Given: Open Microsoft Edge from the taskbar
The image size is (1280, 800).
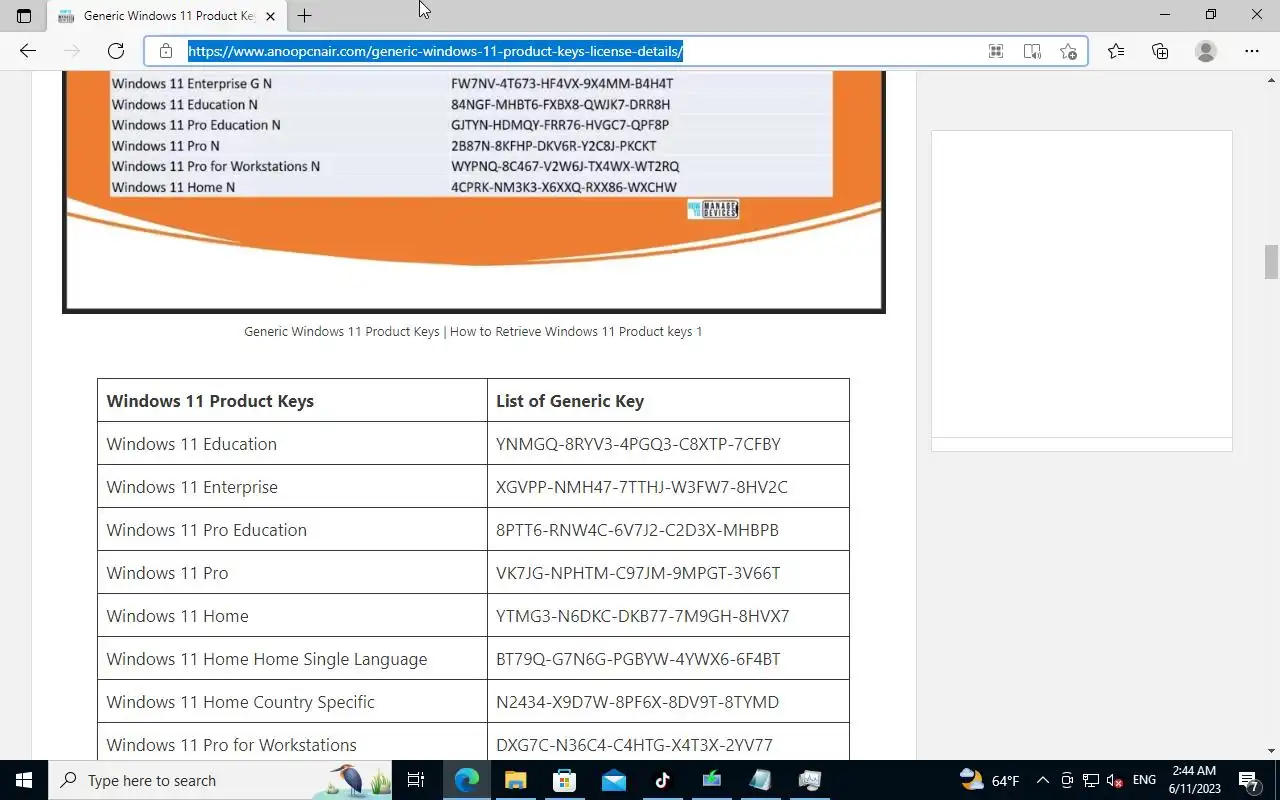Looking at the screenshot, I should (467, 780).
